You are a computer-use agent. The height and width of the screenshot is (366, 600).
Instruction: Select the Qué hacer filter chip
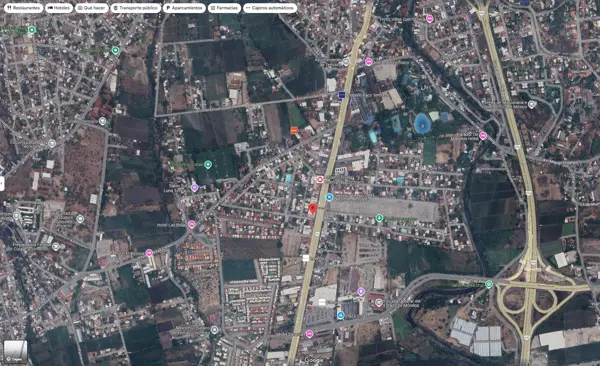[92, 8]
